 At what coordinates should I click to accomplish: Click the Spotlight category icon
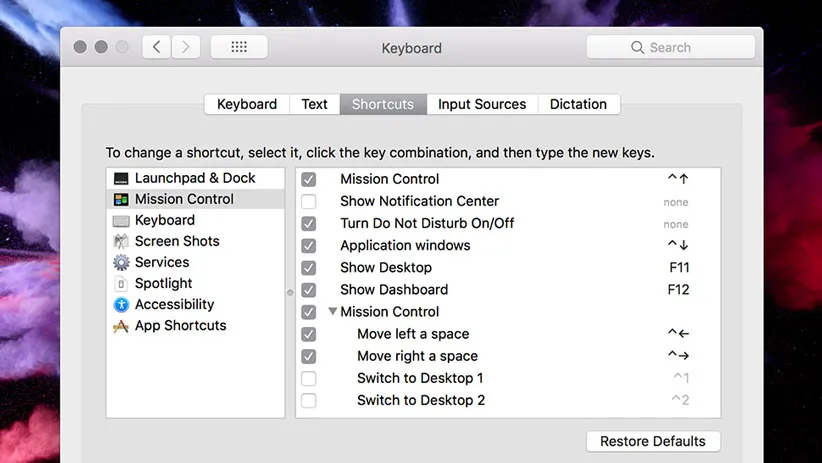pyautogui.click(x=121, y=283)
